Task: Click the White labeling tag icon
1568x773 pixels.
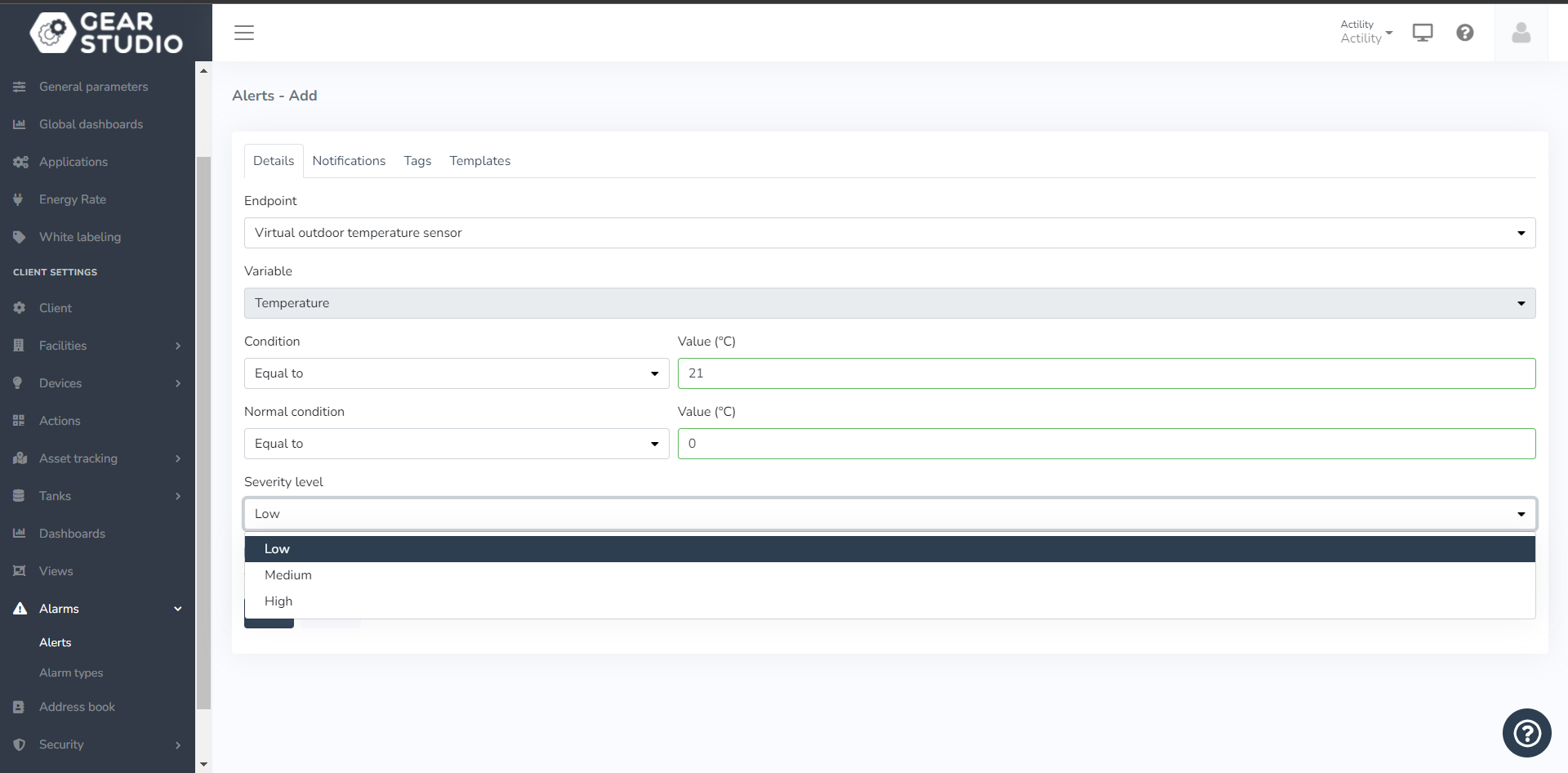Action: [x=19, y=237]
